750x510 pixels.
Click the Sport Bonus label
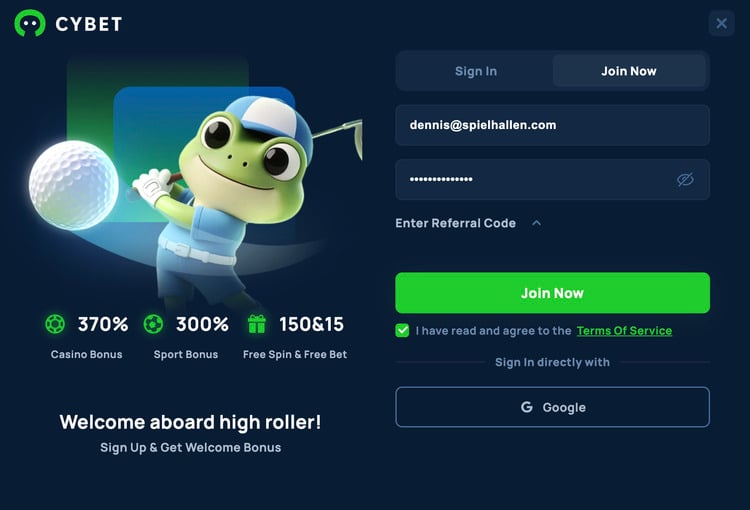[186, 355]
